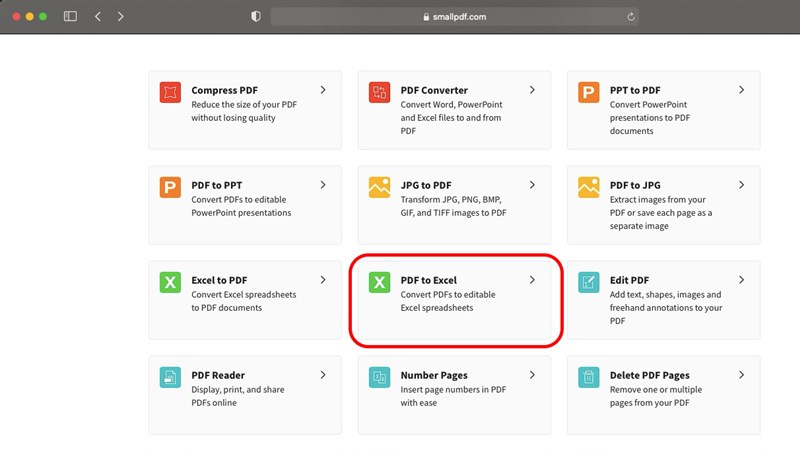Viewport: 800px width, 450px height.
Task: Open the Delete PDF Pages title link
Action: pyautogui.click(x=649, y=375)
